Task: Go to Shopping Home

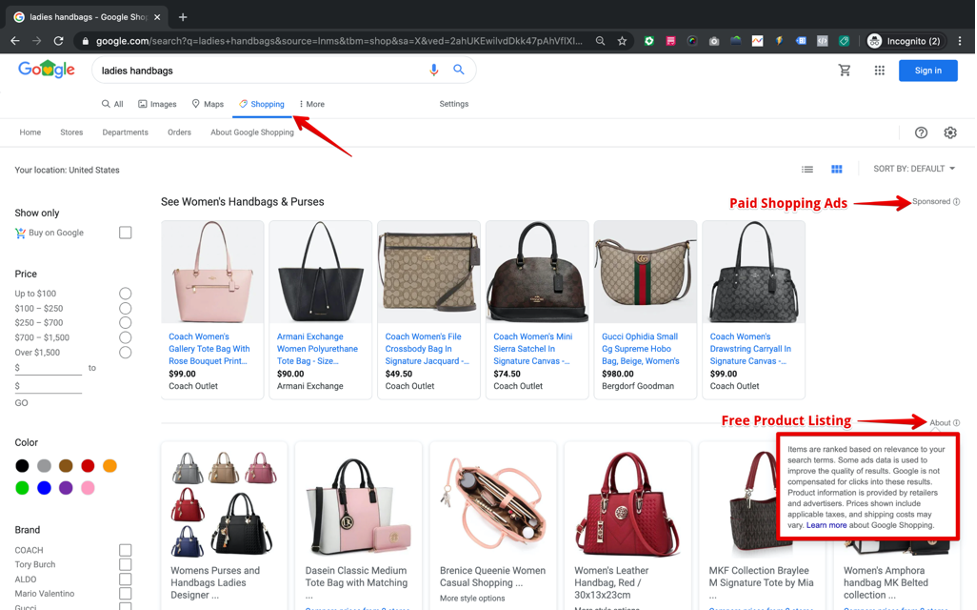Action: click(30, 132)
